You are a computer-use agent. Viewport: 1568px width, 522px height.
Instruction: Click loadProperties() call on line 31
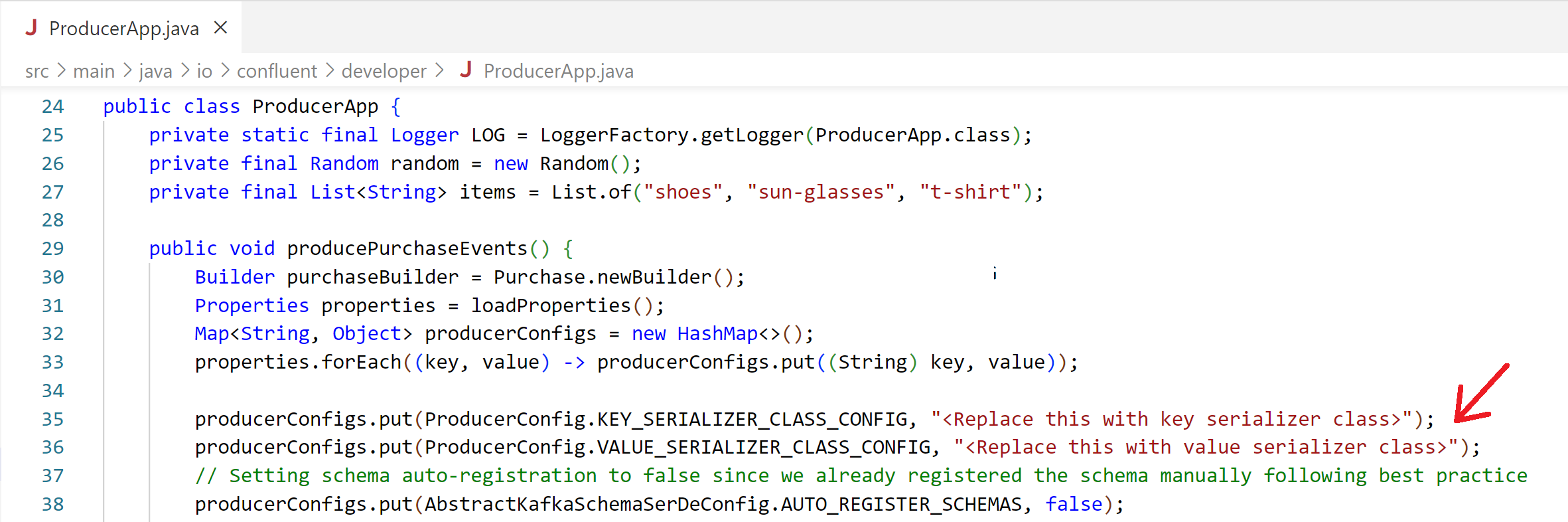[x=563, y=306]
